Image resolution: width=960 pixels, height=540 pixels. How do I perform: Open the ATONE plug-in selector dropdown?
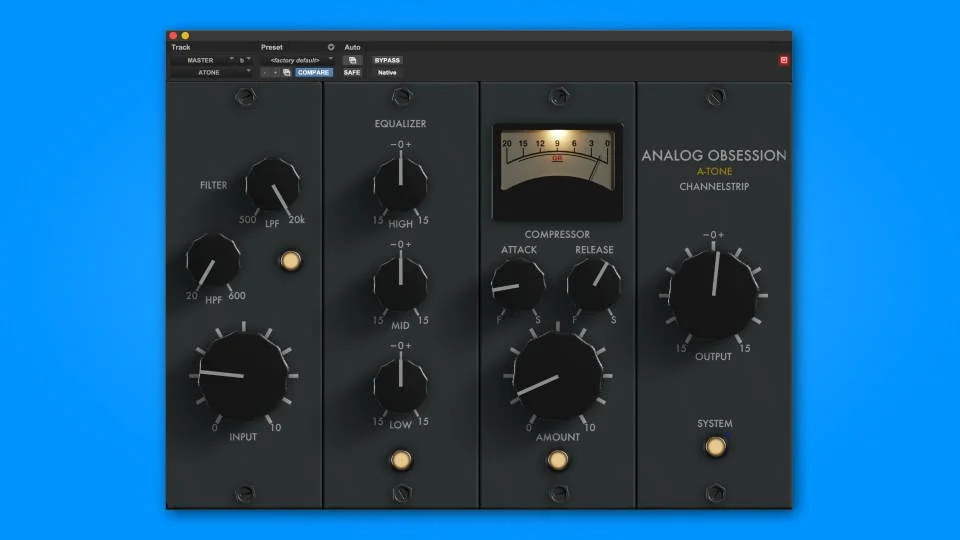click(x=211, y=72)
